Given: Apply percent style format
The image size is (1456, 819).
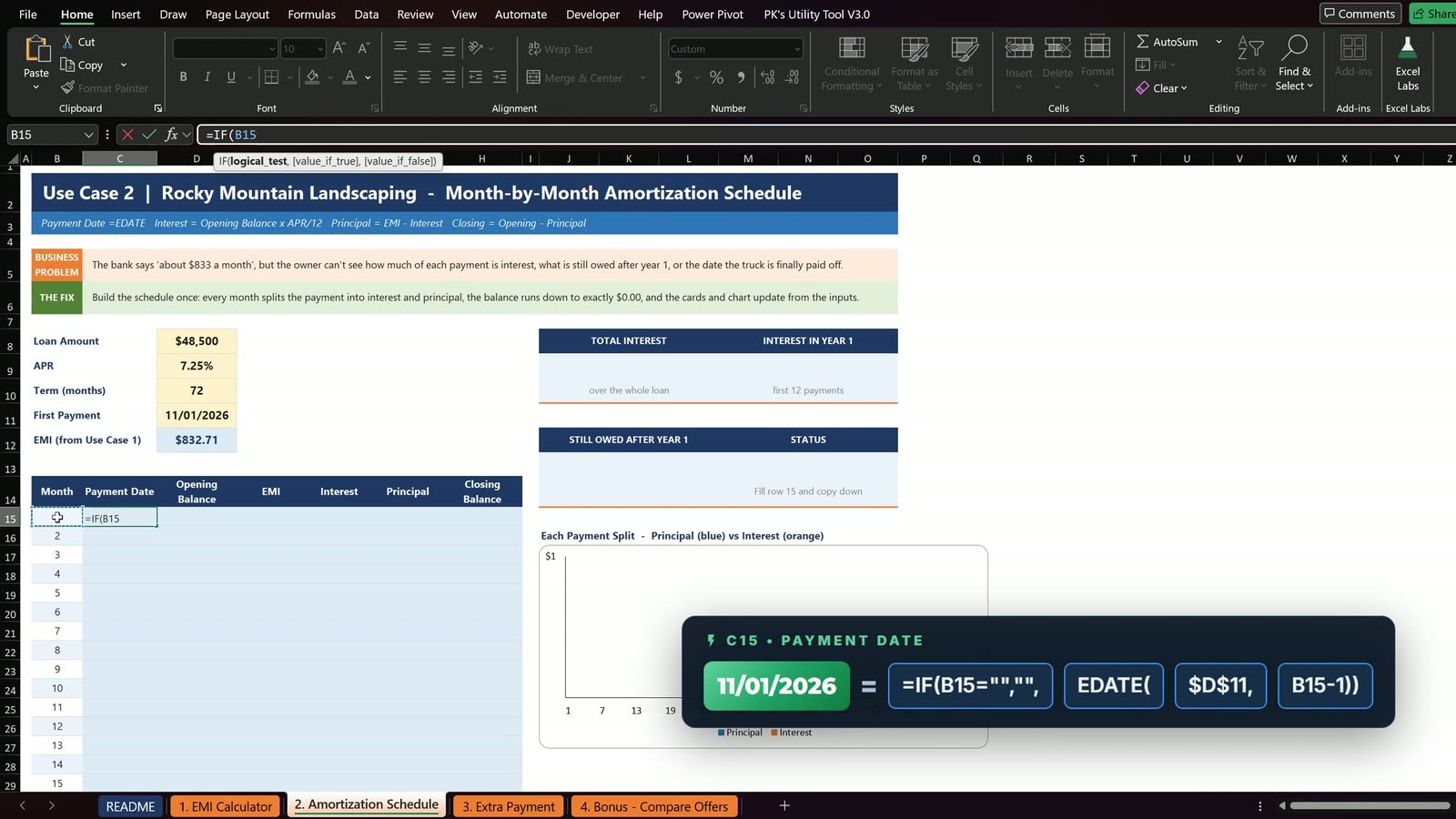Looking at the screenshot, I should point(716,77).
